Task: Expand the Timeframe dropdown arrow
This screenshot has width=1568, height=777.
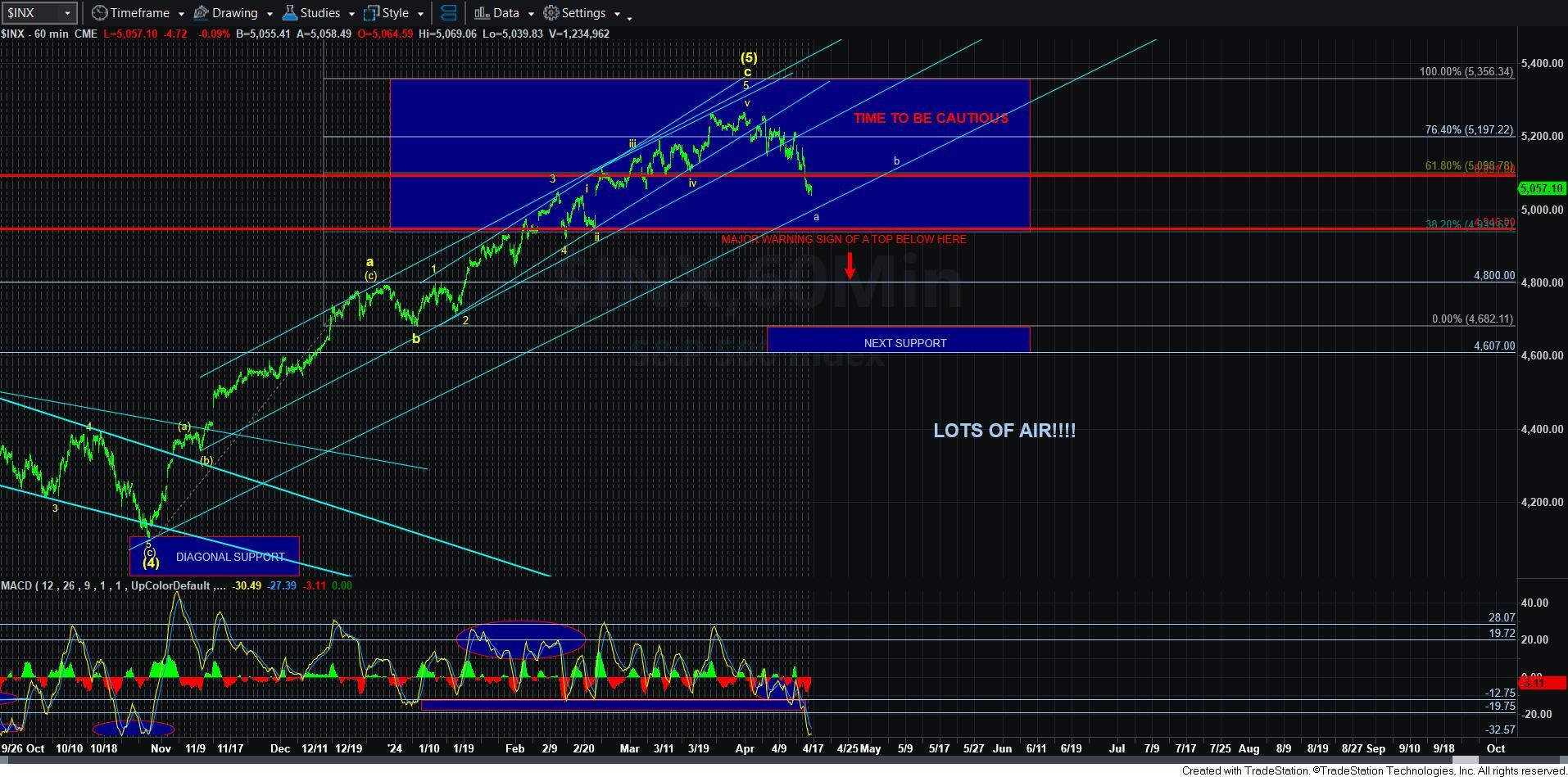Action: click(180, 14)
